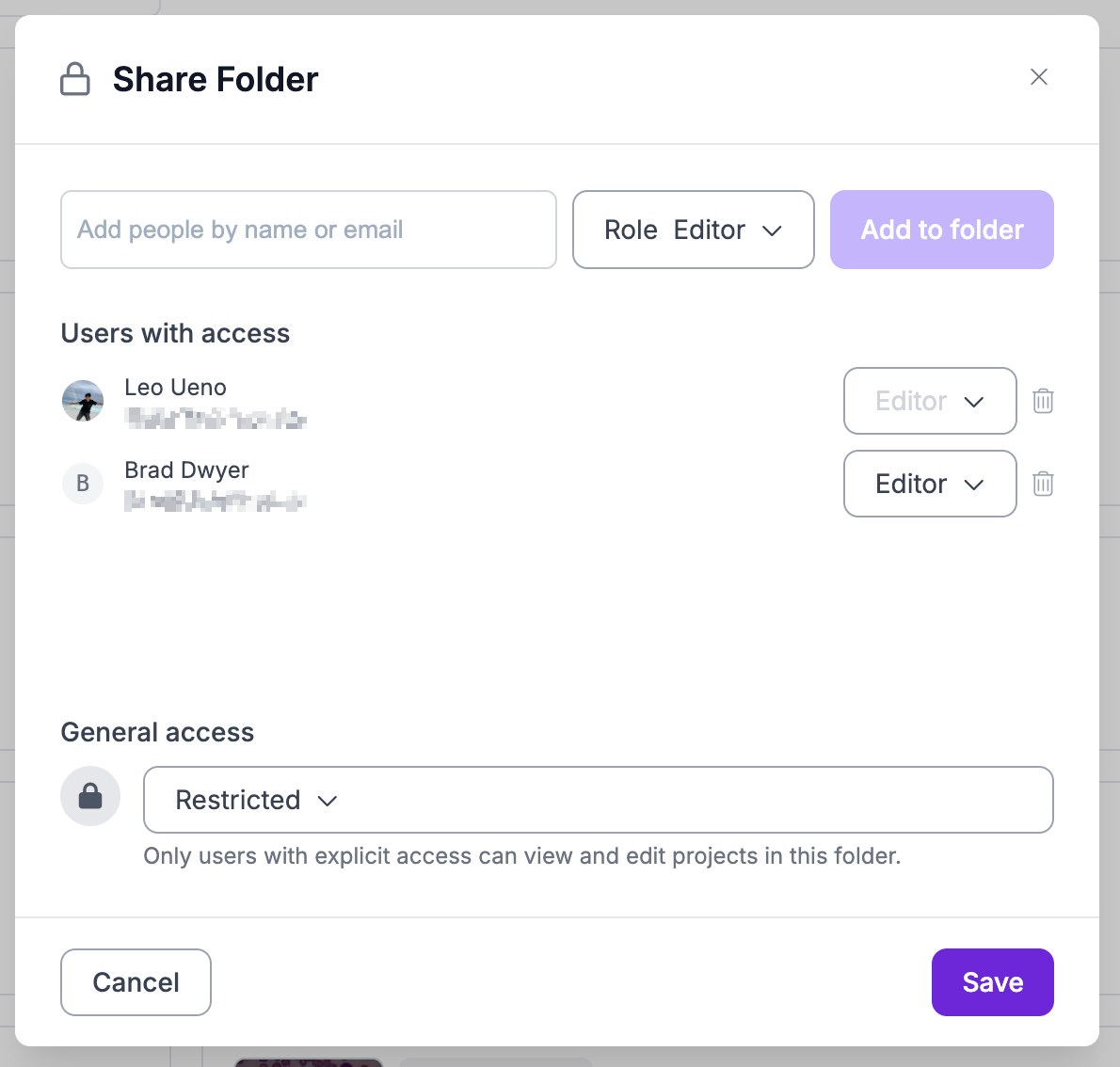Focus the add people by name field
Image resolution: width=1120 pixels, height=1067 pixels.
coord(309,230)
